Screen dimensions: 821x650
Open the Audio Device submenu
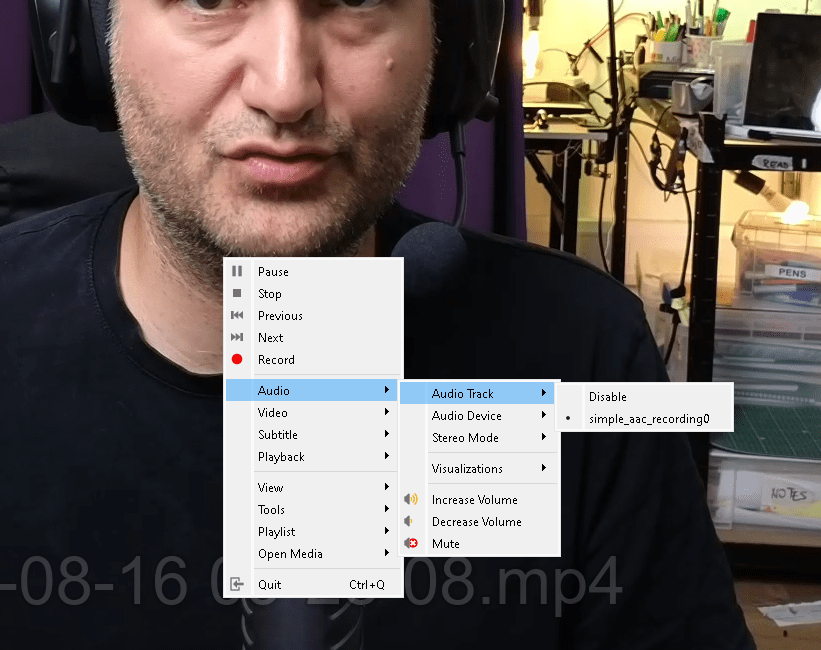479,415
